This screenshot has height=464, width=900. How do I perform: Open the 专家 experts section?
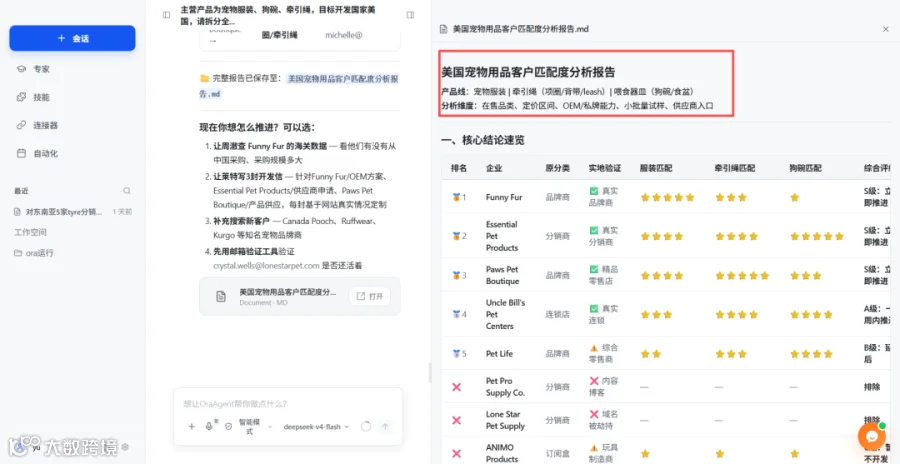[x=33, y=69]
